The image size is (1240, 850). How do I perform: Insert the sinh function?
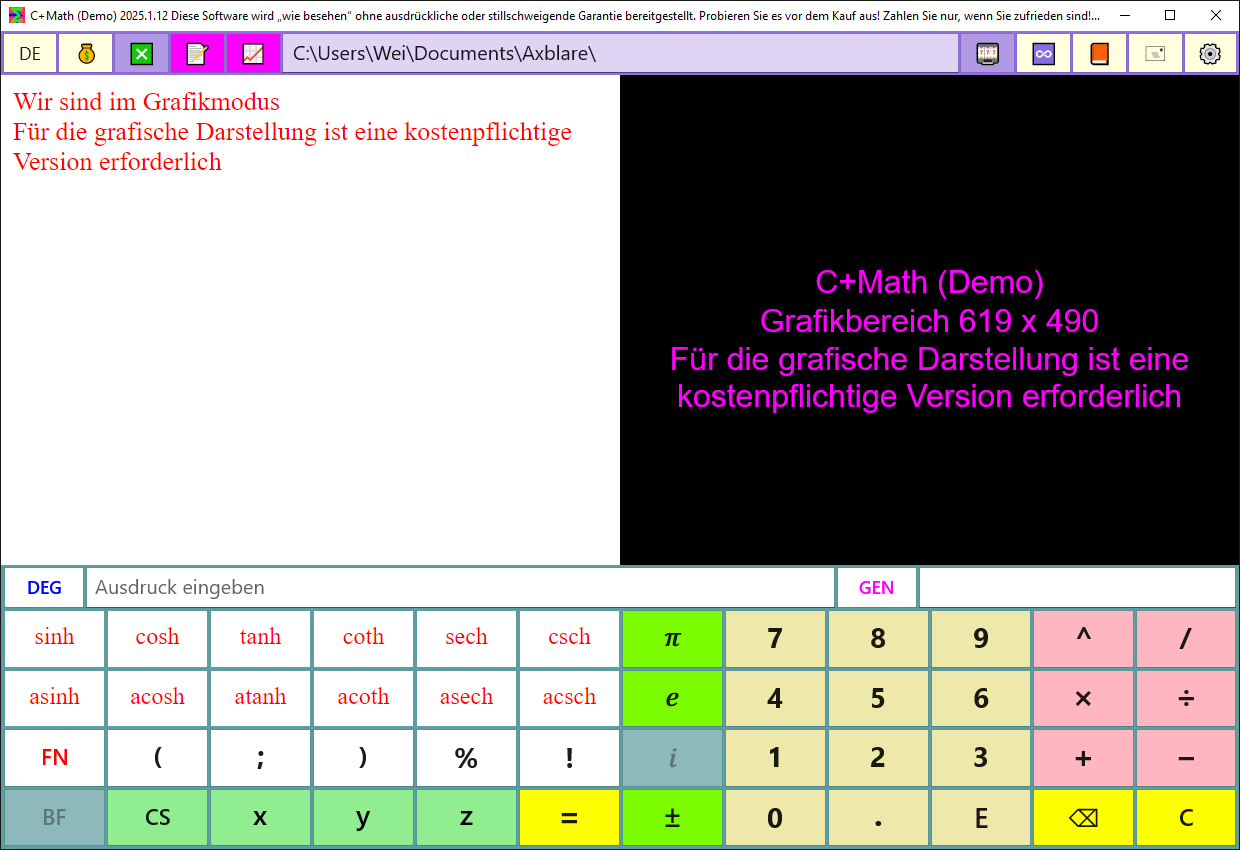pyautogui.click(x=54, y=638)
